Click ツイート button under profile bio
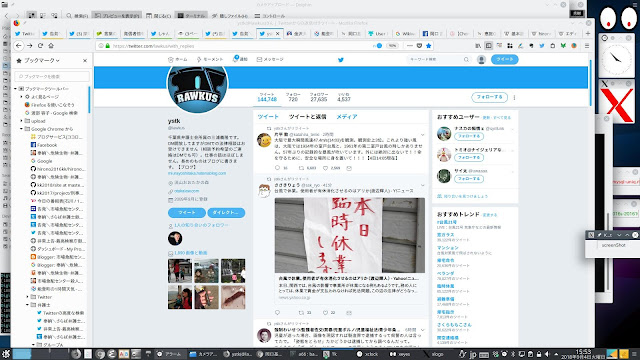Image resolution: width=640 pixels, height=360 pixels. tap(187, 213)
